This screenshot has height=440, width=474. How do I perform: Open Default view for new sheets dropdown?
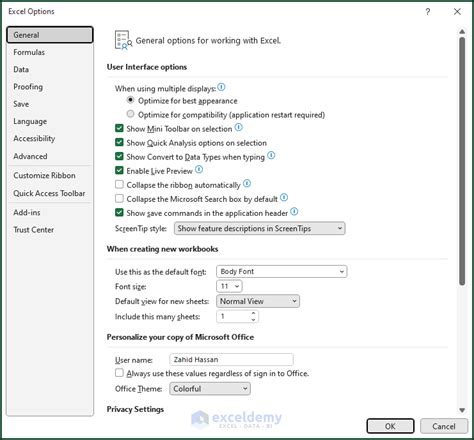tap(258, 301)
